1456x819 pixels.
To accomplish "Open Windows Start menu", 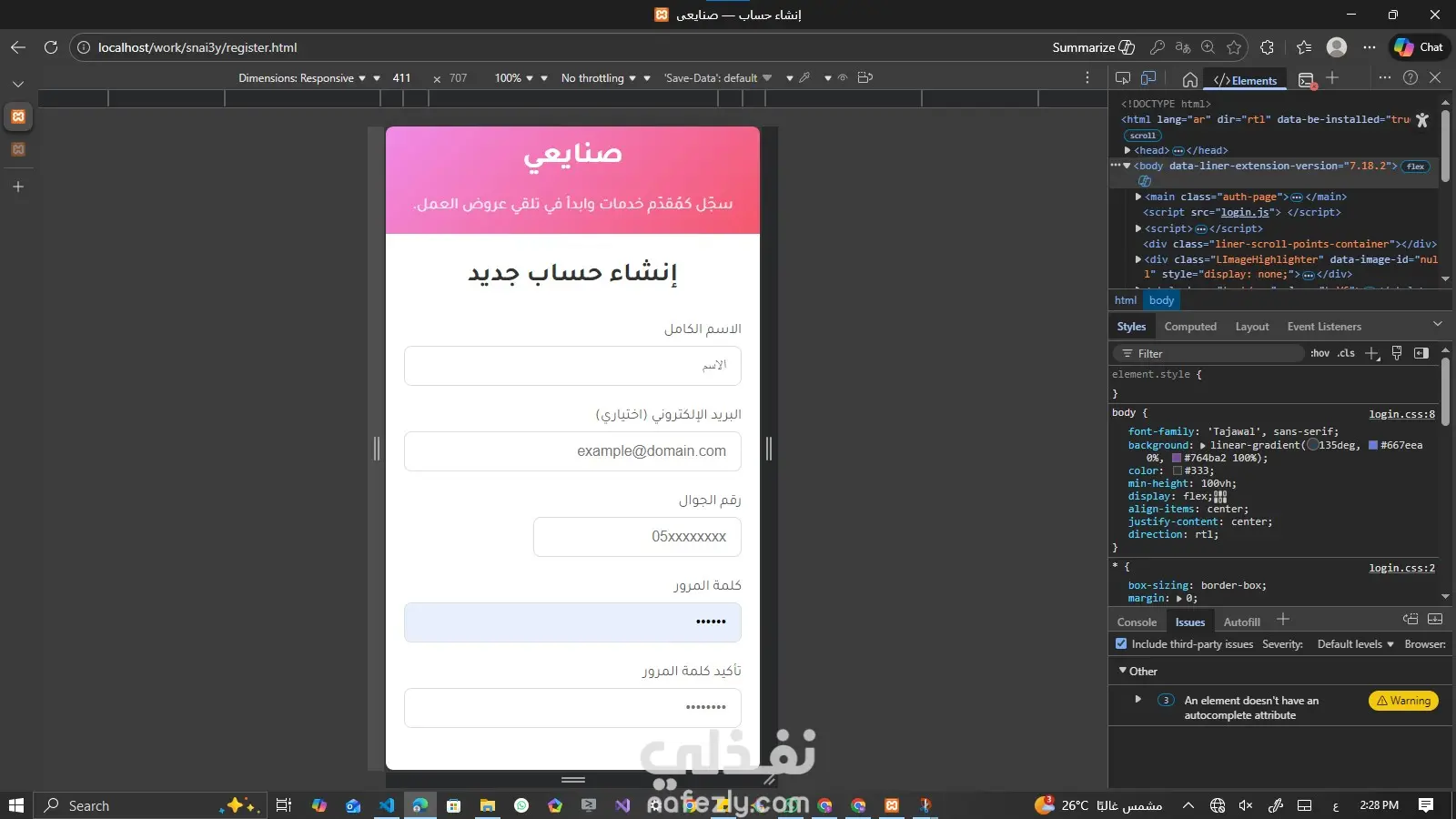I will tap(15, 805).
